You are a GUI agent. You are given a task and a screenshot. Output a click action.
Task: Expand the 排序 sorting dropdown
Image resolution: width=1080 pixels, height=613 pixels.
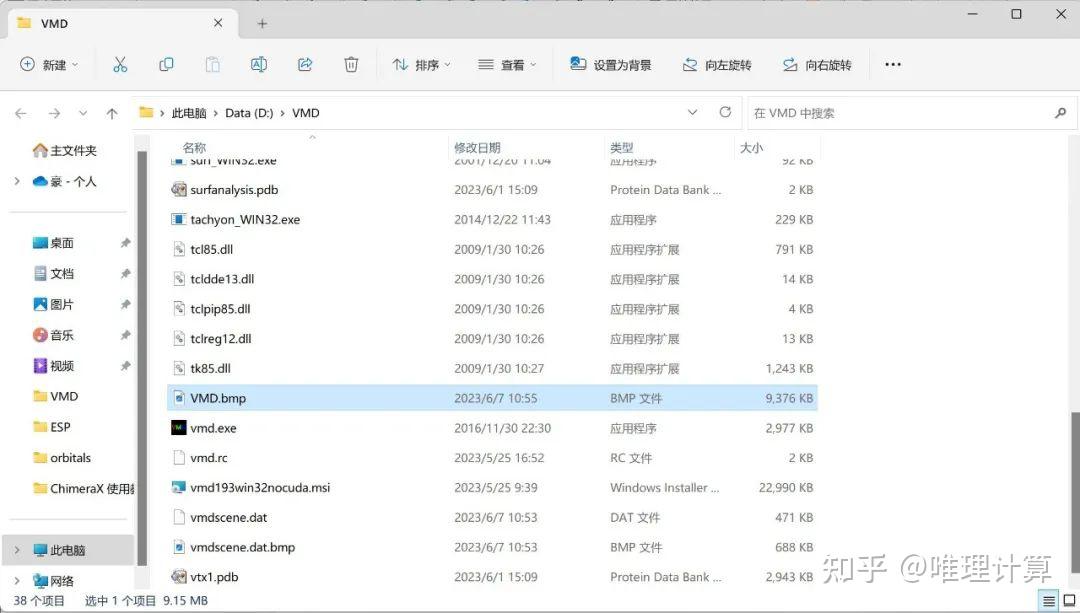click(420, 63)
